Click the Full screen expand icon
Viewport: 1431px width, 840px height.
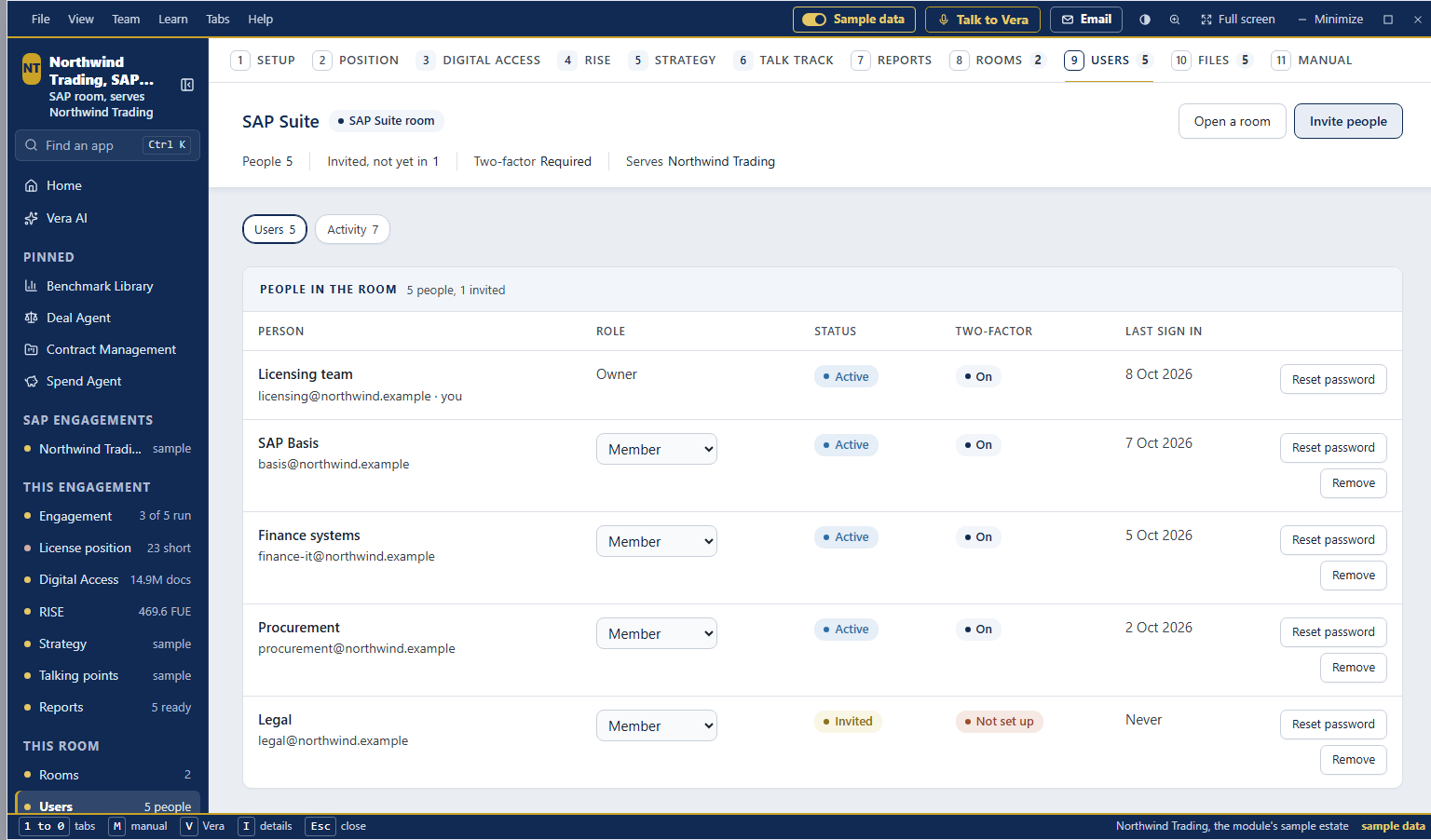click(1206, 20)
